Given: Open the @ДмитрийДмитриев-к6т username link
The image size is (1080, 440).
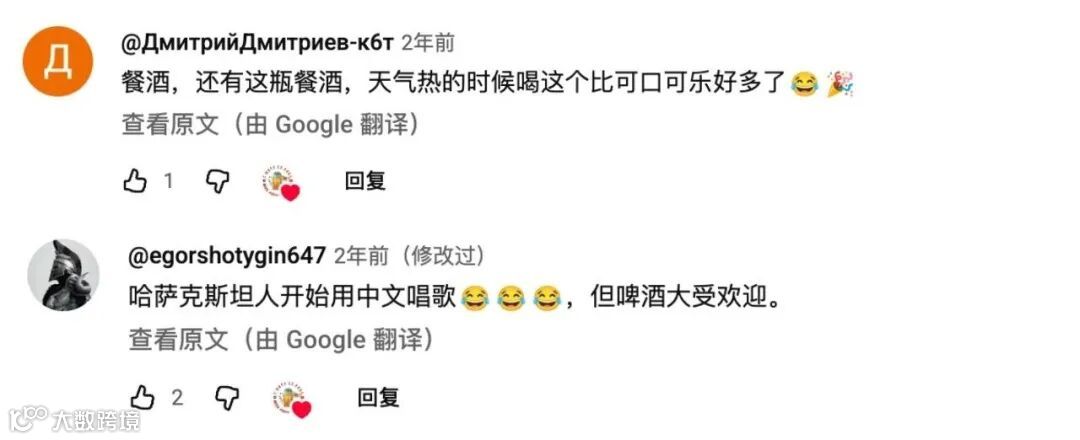Looking at the screenshot, I should (x=258, y=43).
